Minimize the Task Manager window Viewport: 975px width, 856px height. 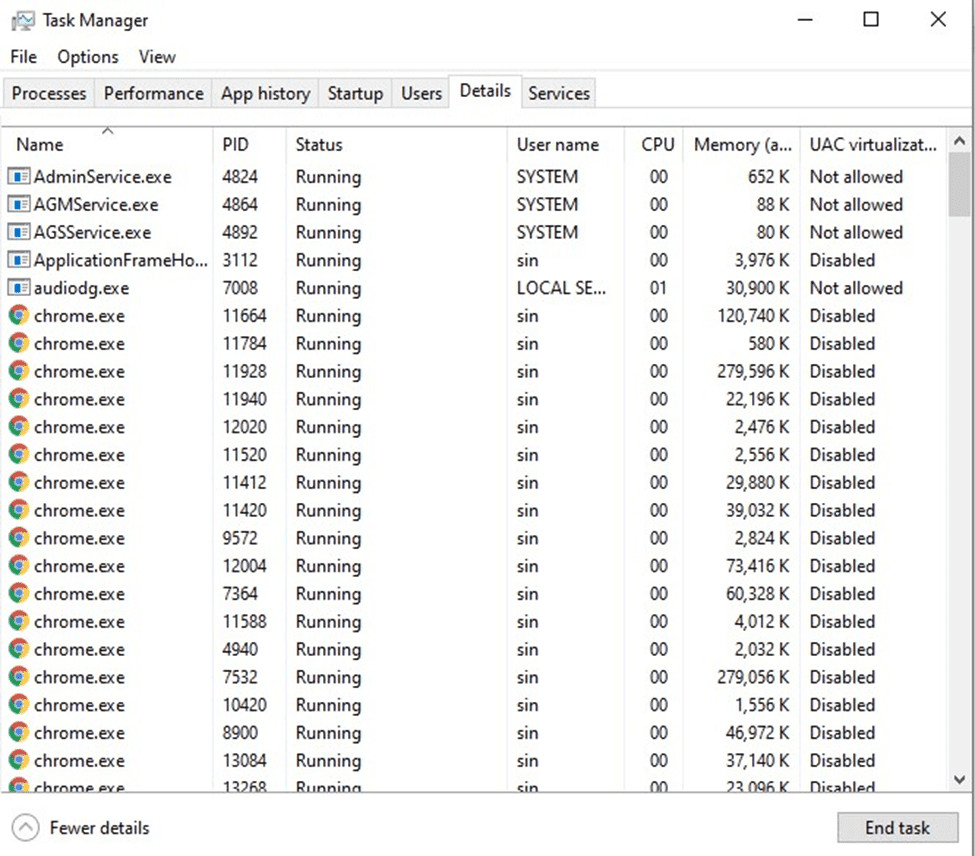(x=805, y=19)
